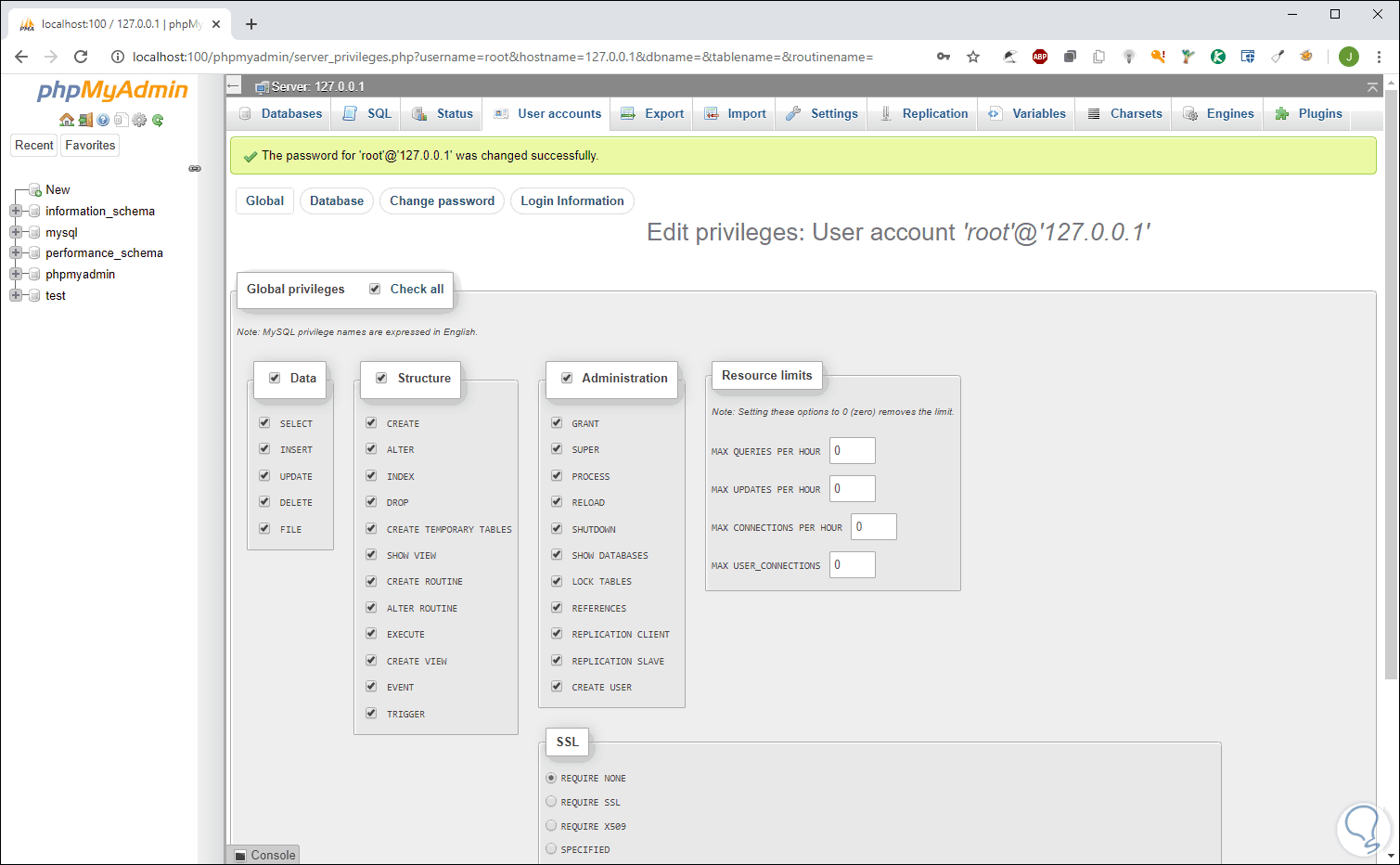The height and width of the screenshot is (865, 1400).
Task: Focus the MAX QUERIES PER HOUR field
Action: (x=853, y=450)
